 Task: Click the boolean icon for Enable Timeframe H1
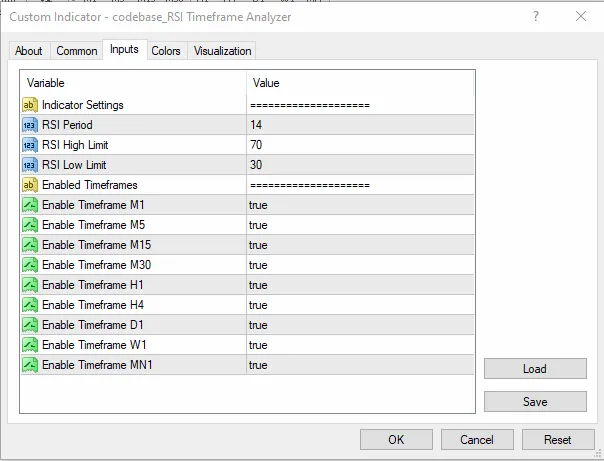point(30,285)
